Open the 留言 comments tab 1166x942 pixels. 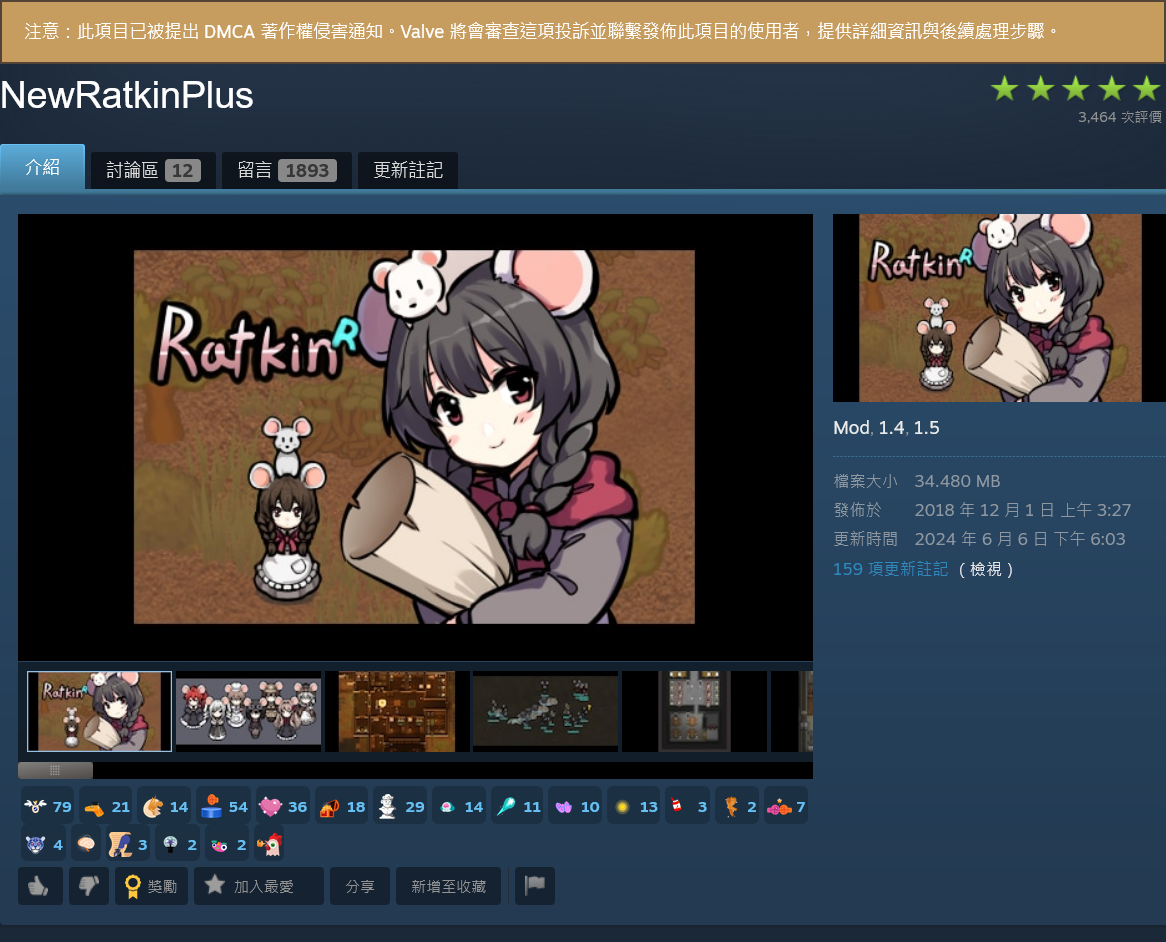pos(287,170)
